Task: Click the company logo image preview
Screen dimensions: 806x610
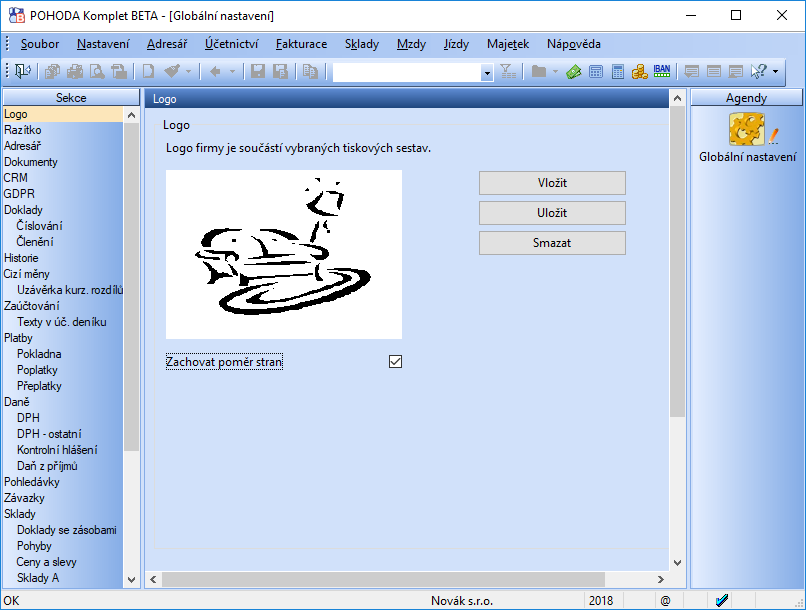Action: [284, 254]
